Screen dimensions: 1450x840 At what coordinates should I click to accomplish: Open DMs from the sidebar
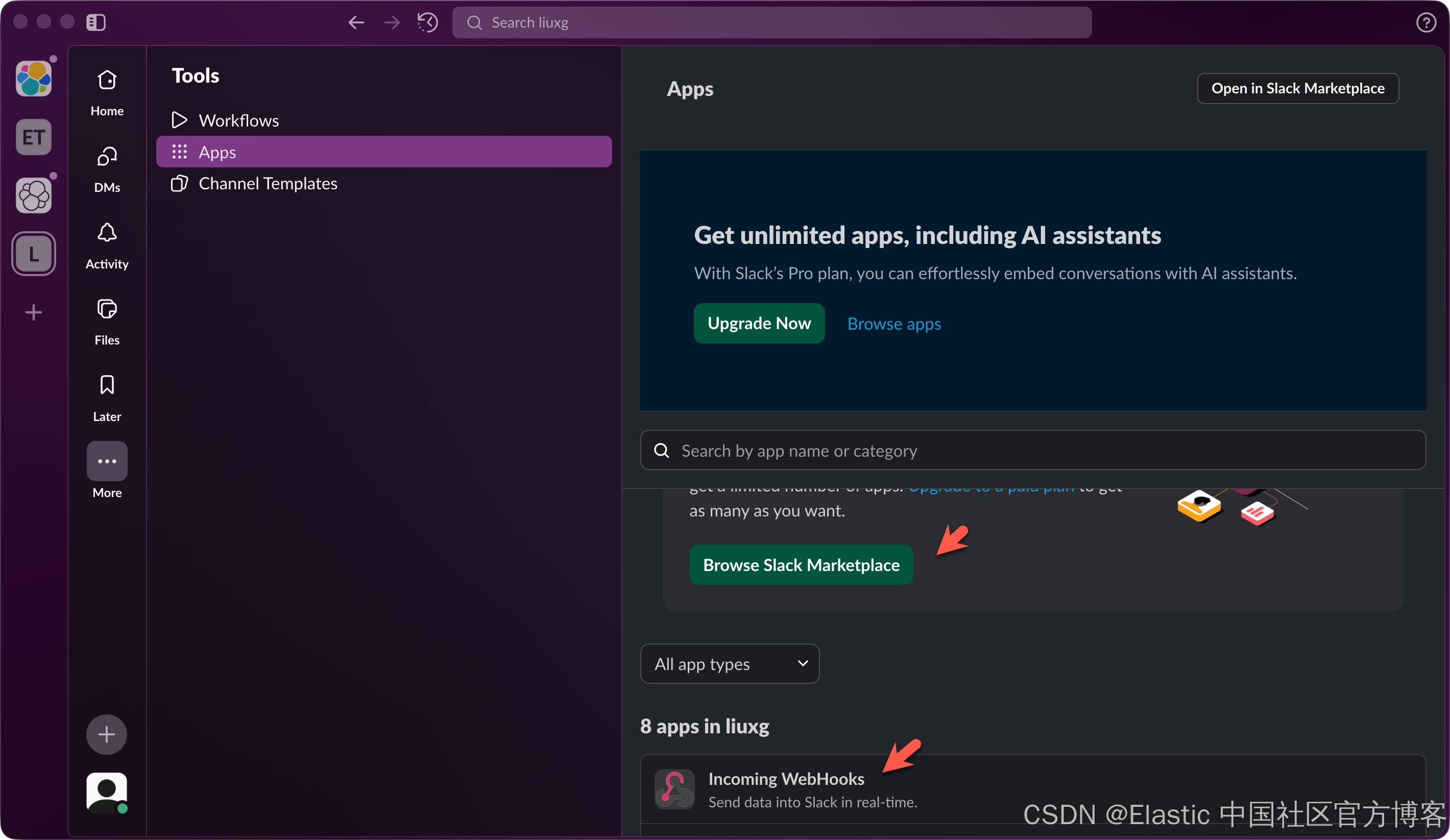(x=107, y=168)
